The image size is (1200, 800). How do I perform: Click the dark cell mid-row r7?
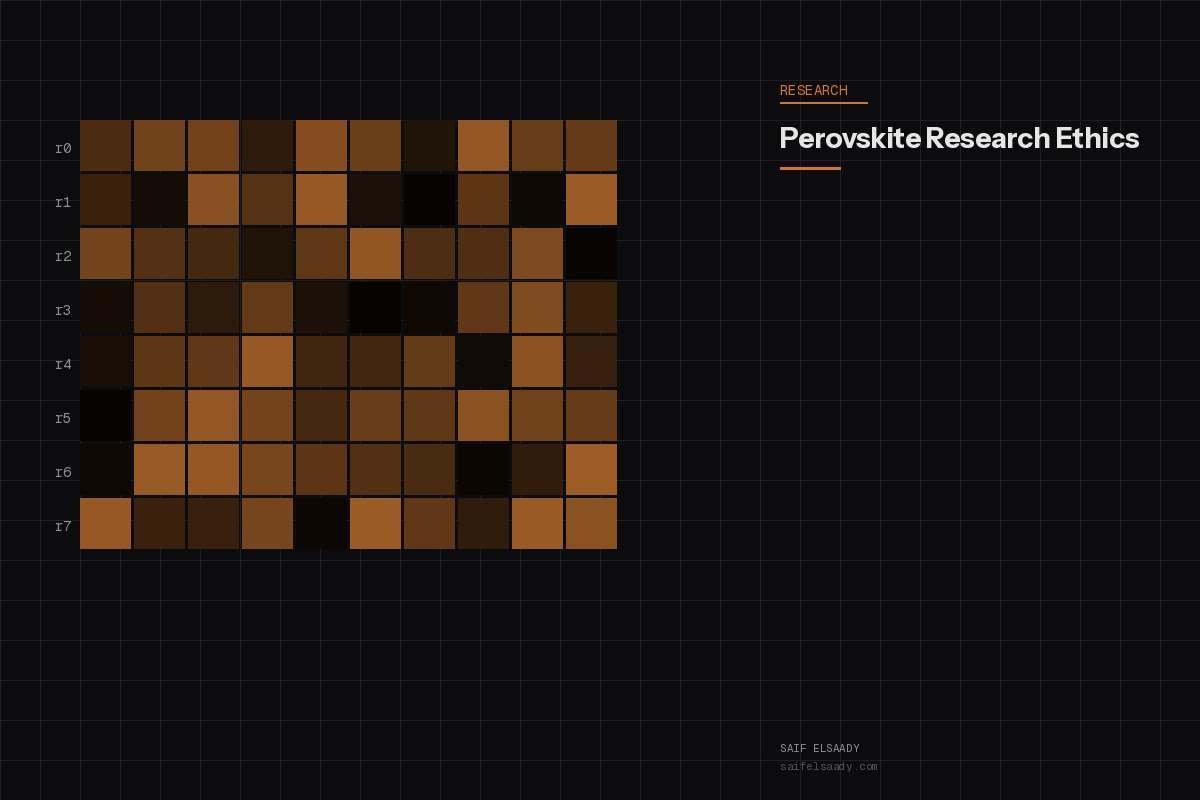[x=321, y=523]
